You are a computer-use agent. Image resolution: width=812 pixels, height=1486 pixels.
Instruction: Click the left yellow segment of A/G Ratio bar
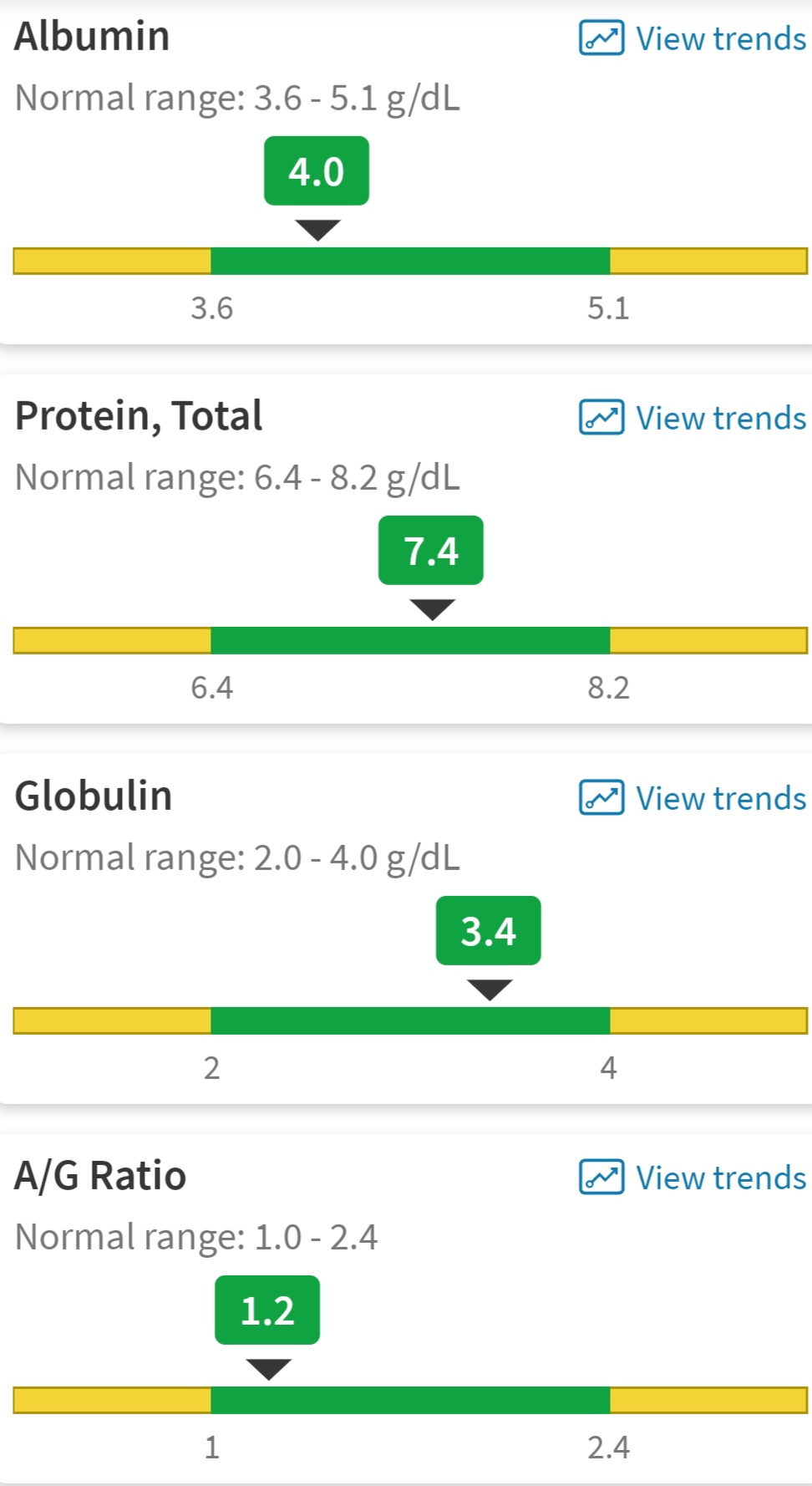(112, 1400)
